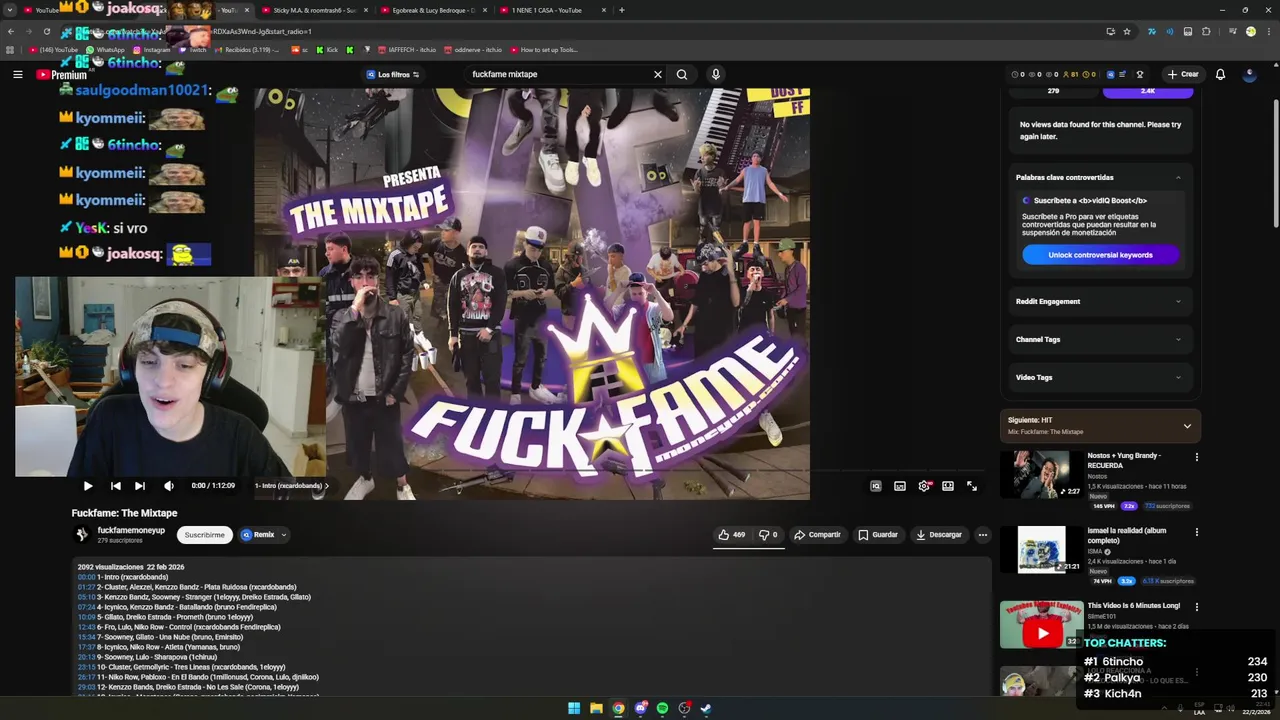Open options menu for Nostos RECUERDA video

point(1196,457)
